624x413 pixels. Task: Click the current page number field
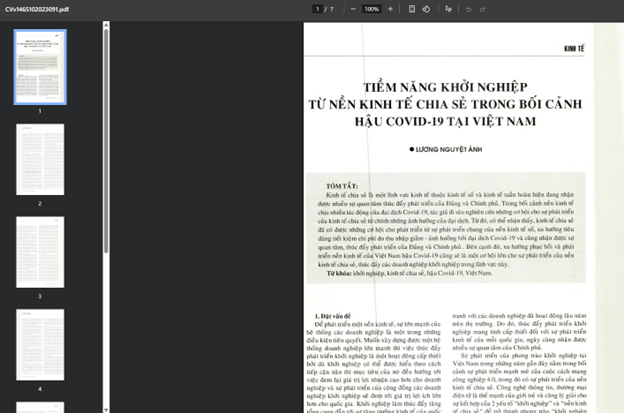click(317, 9)
